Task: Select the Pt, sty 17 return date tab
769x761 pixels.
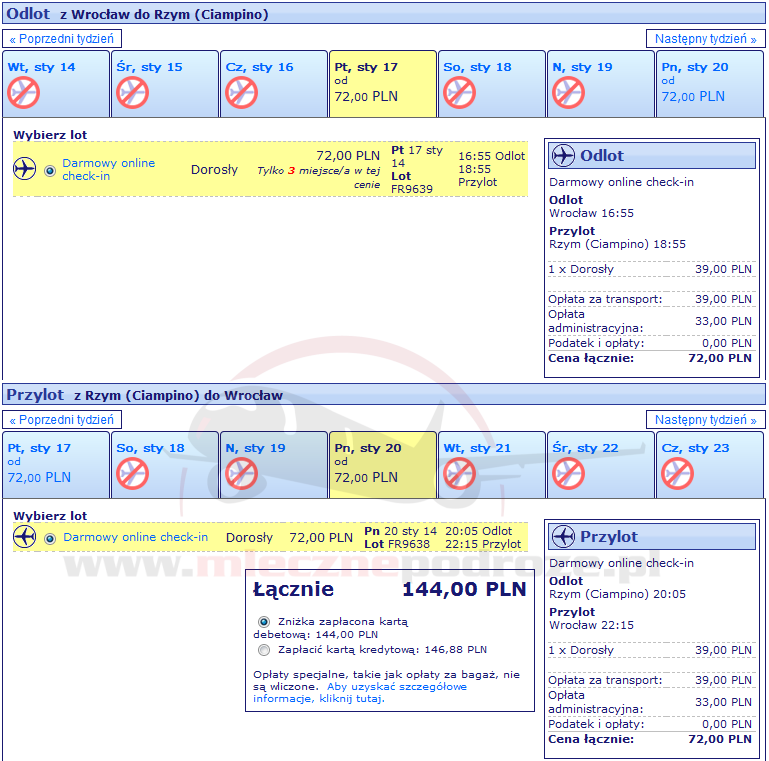Action: point(55,464)
